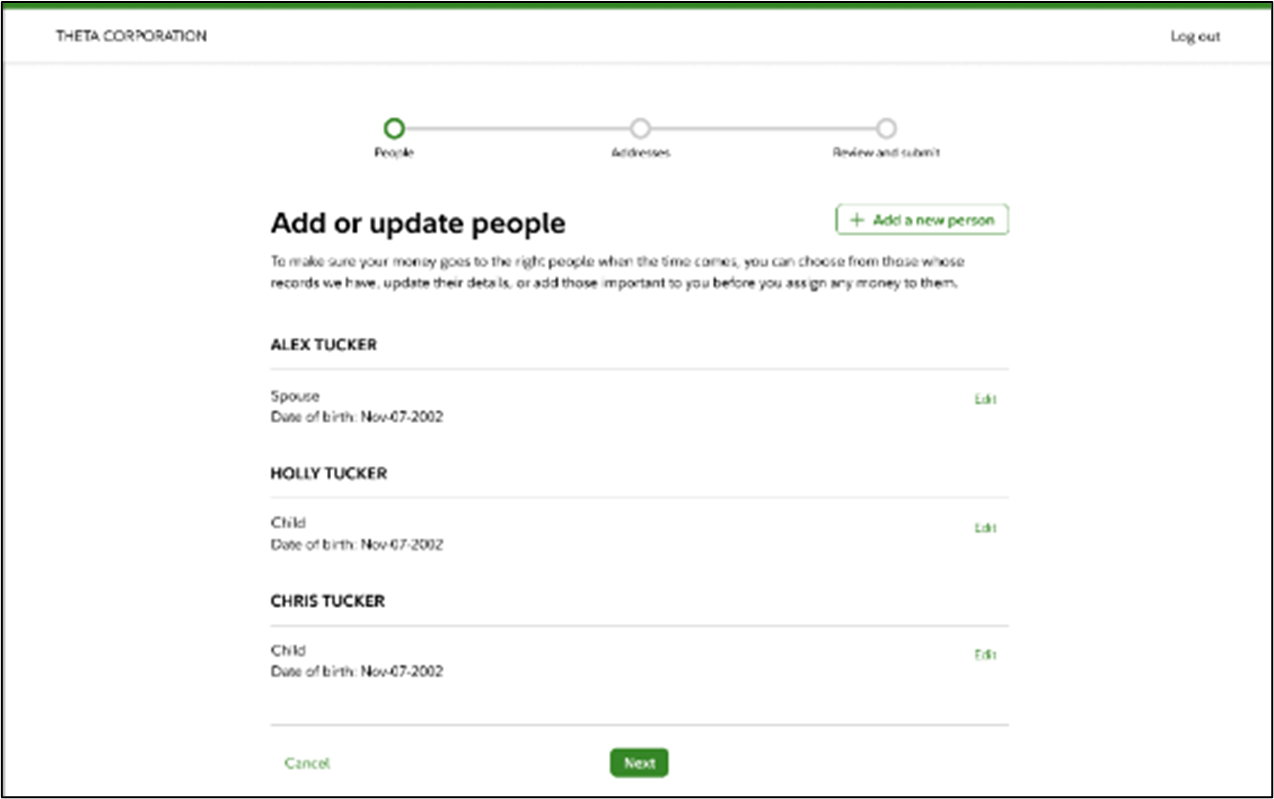The image size is (1274, 799).
Task: Select the CHRIS TUCKER name heading
Action: tap(327, 601)
